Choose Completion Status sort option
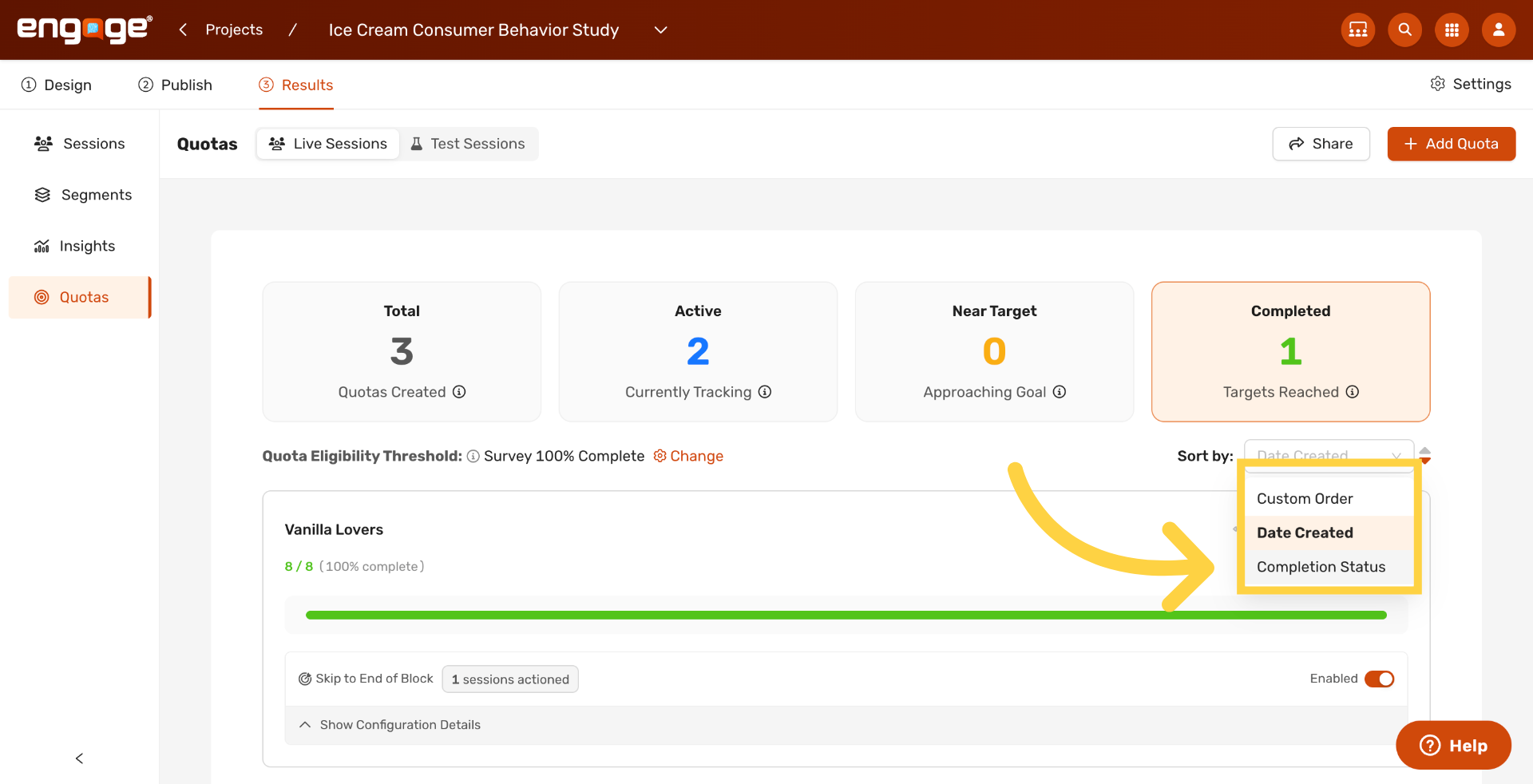The width and height of the screenshot is (1533, 784). [1329, 567]
